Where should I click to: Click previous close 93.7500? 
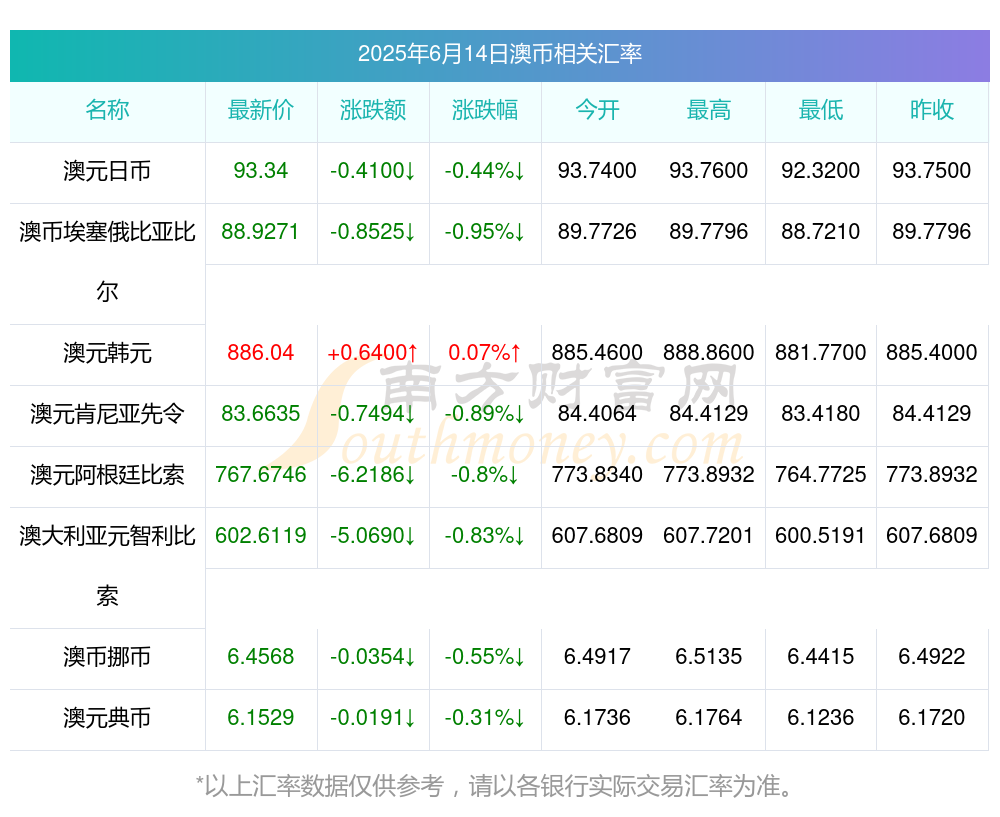(932, 170)
